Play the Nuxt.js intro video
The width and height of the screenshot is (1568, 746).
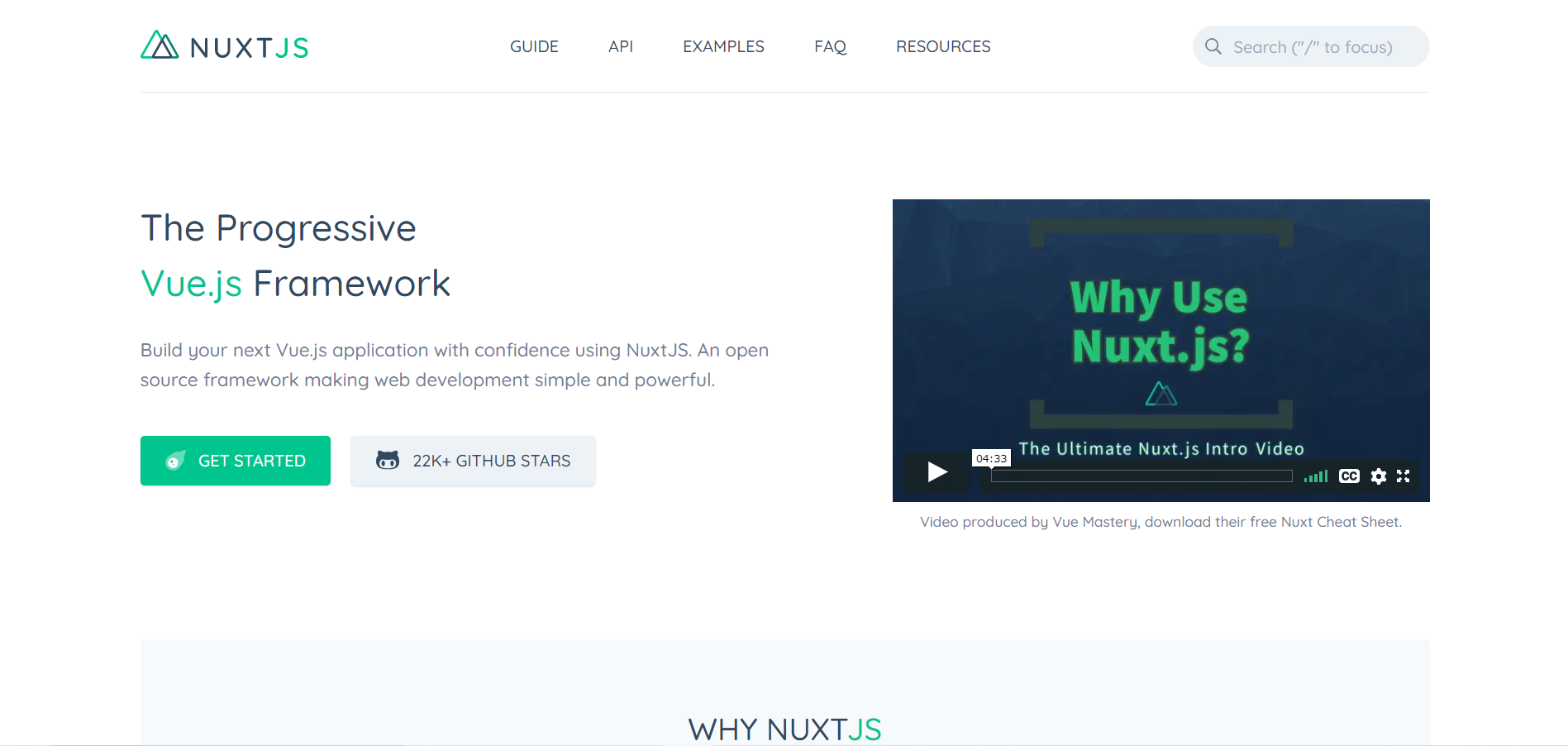(x=937, y=472)
